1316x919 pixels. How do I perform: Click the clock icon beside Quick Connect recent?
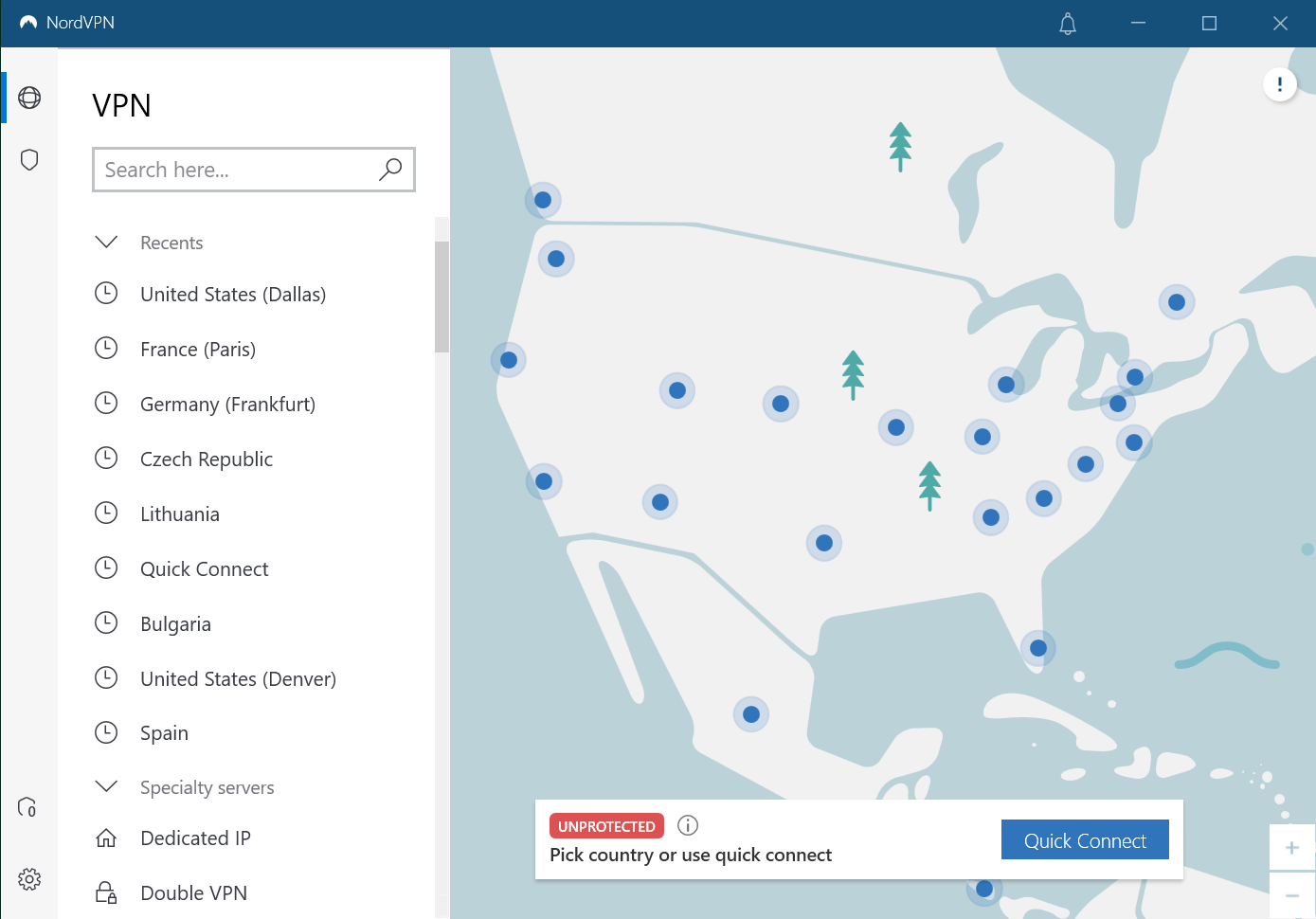click(106, 568)
